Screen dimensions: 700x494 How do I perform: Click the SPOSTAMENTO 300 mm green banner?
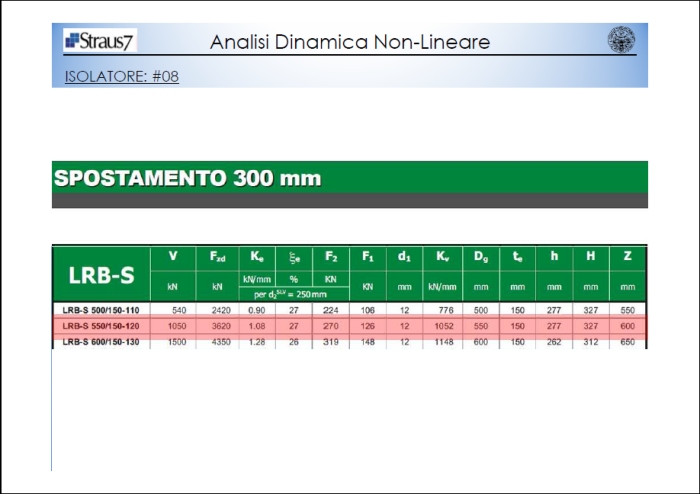[188, 178]
